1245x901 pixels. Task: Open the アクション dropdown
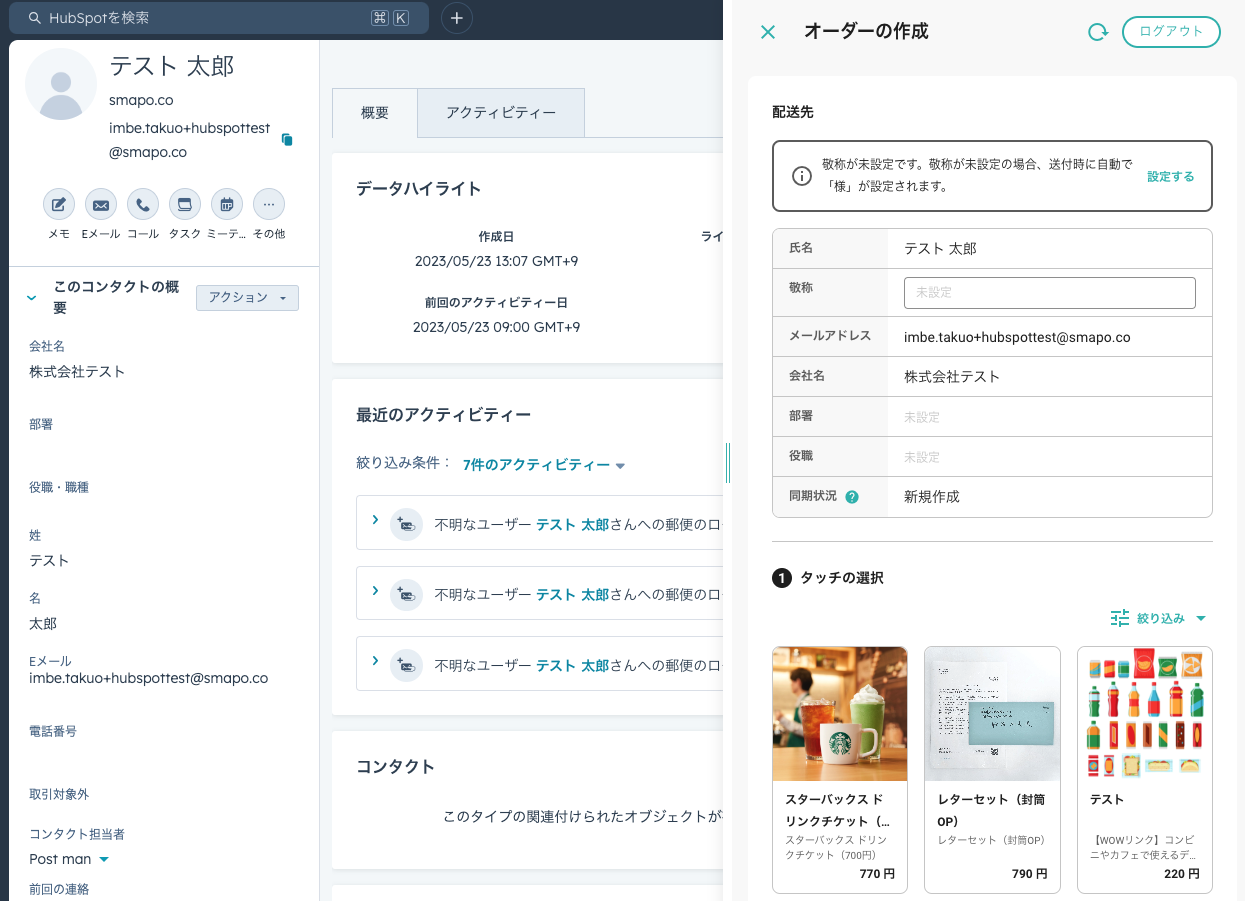pos(247,298)
